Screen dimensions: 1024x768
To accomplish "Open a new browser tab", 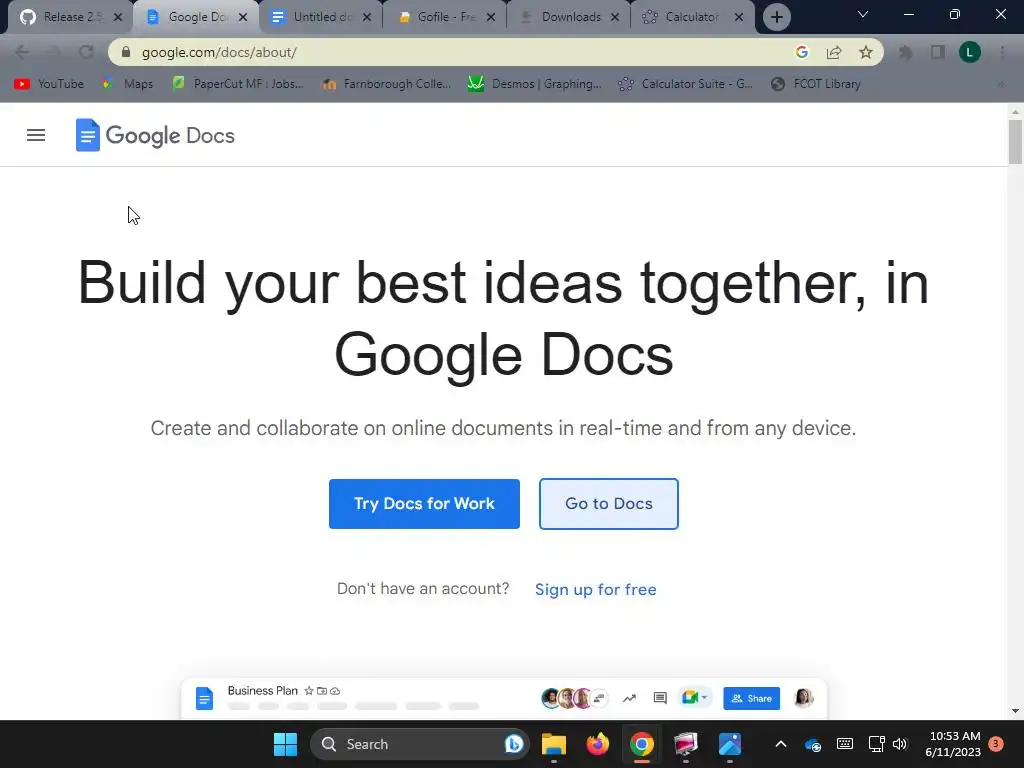I will tap(776, 17).
